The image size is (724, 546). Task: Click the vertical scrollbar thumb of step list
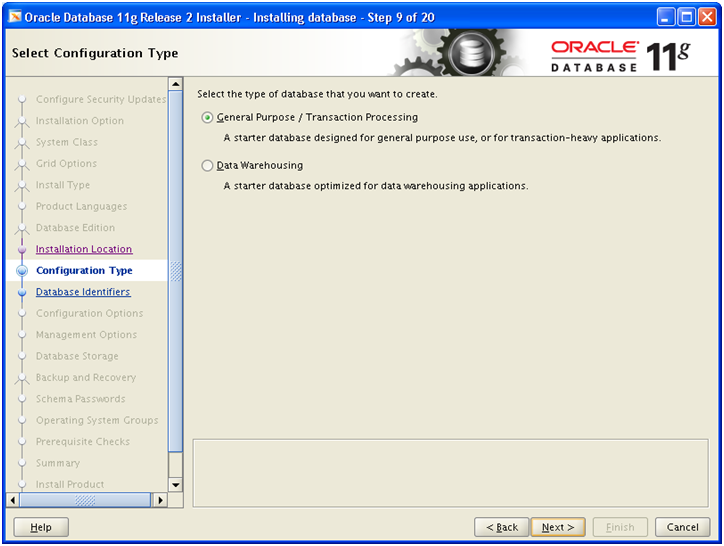(x=175, y=271)
